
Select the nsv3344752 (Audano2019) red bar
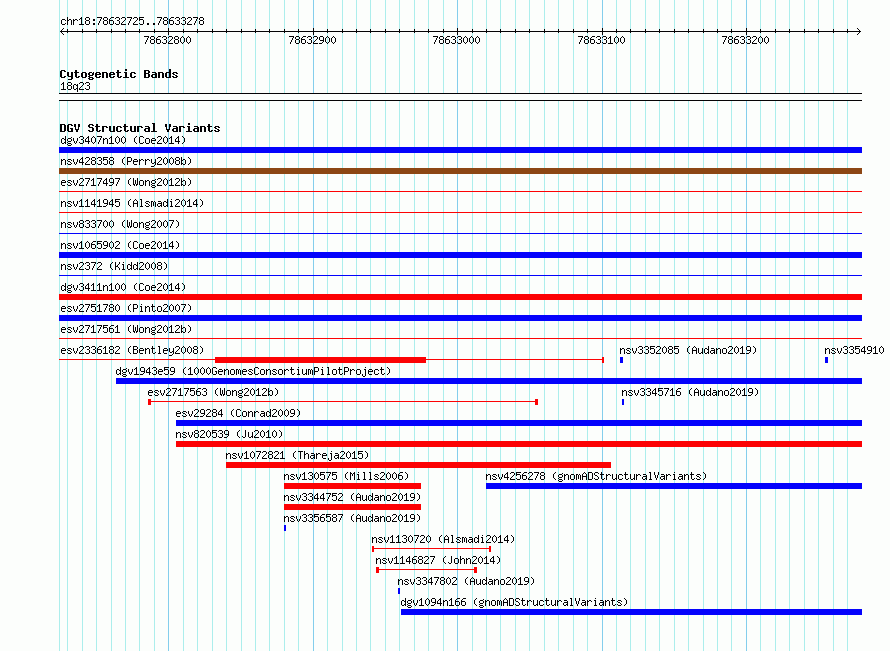(x=352, y=507)
